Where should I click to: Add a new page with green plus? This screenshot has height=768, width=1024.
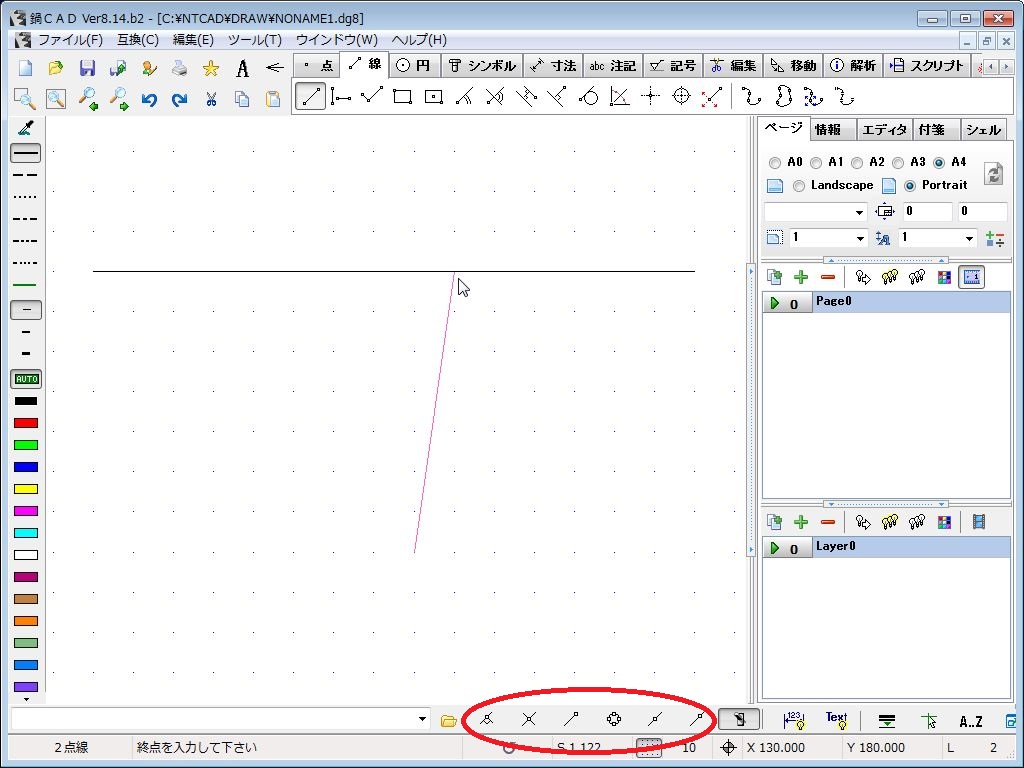click(801, 277)
